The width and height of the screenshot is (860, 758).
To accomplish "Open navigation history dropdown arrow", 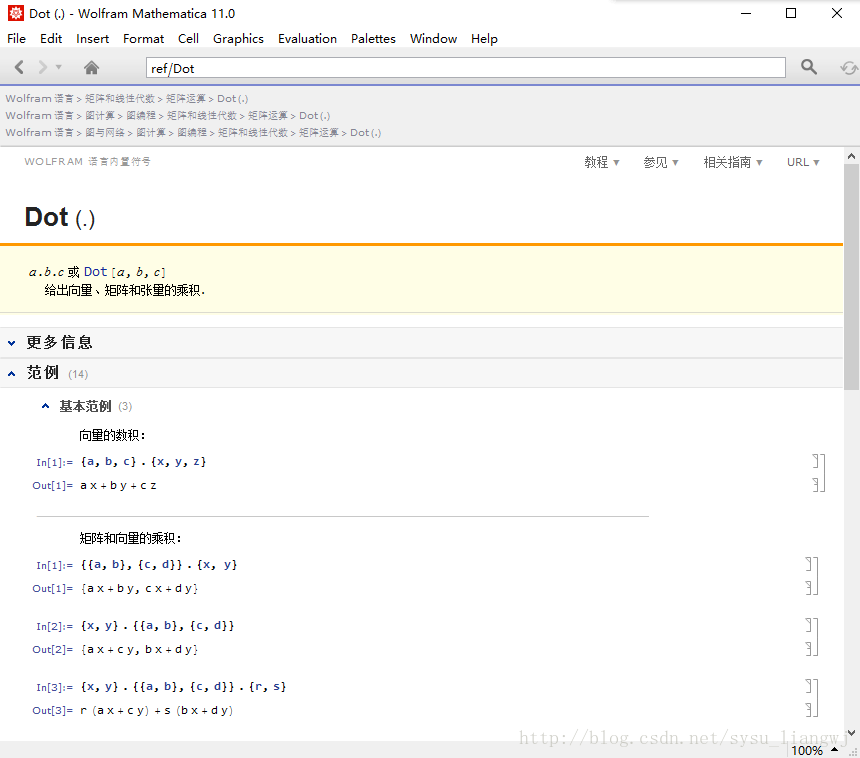I will coord(58,67).
